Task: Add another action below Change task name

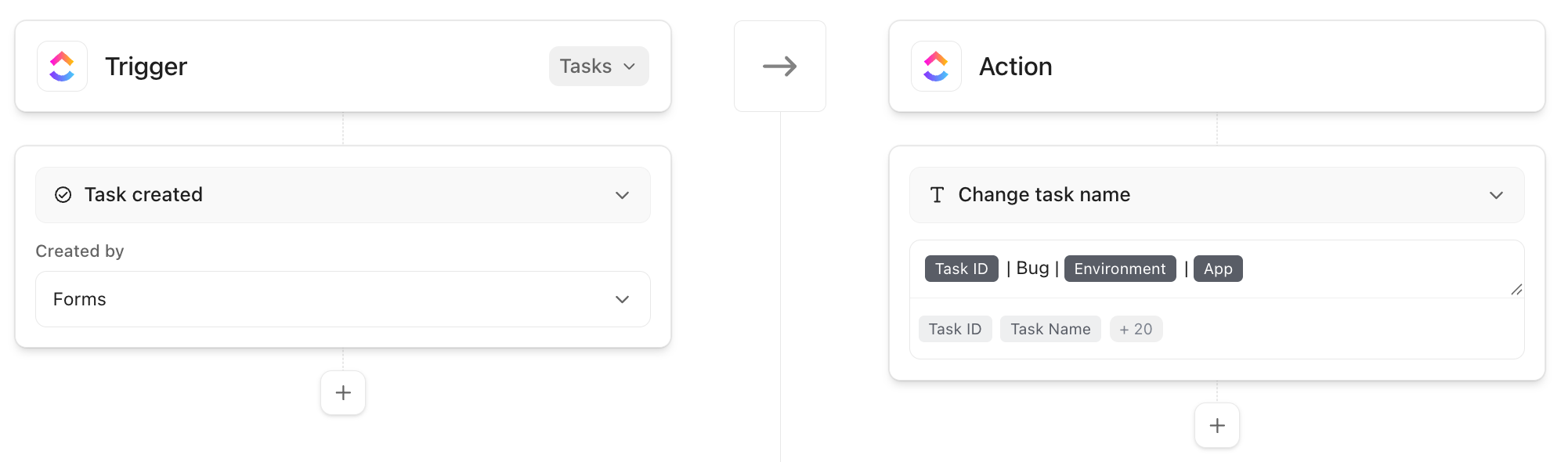Action: (1216, 425)
